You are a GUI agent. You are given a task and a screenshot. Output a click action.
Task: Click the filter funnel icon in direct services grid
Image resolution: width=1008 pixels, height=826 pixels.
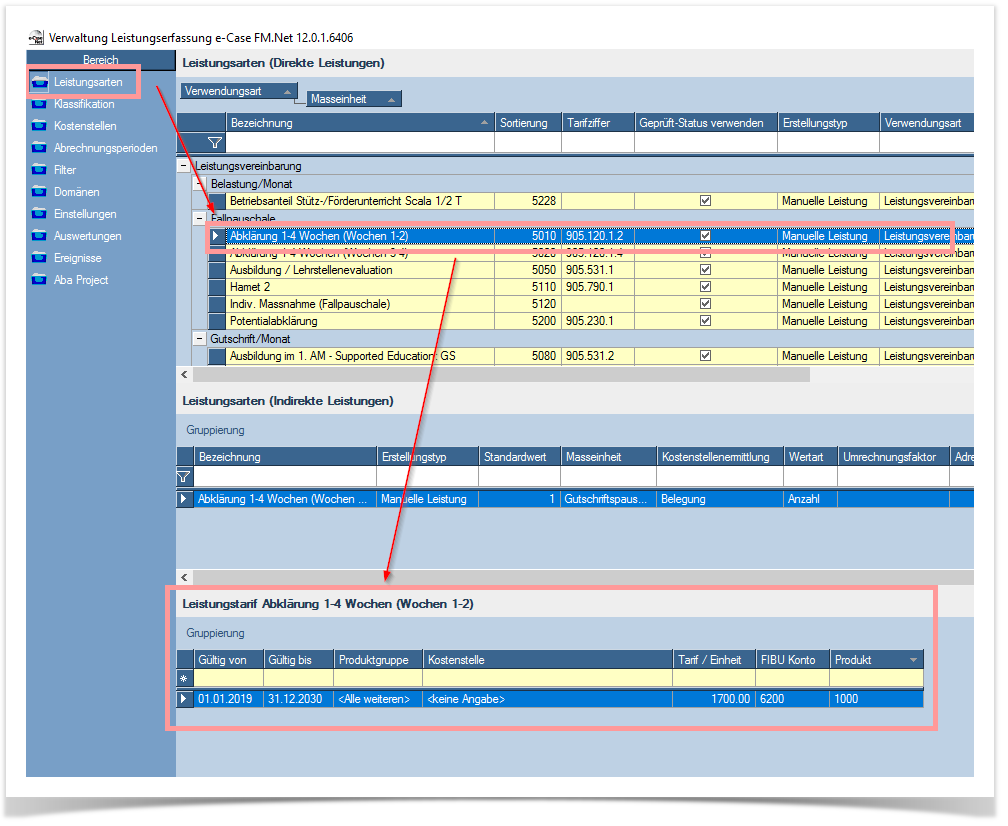coord(215,142)
